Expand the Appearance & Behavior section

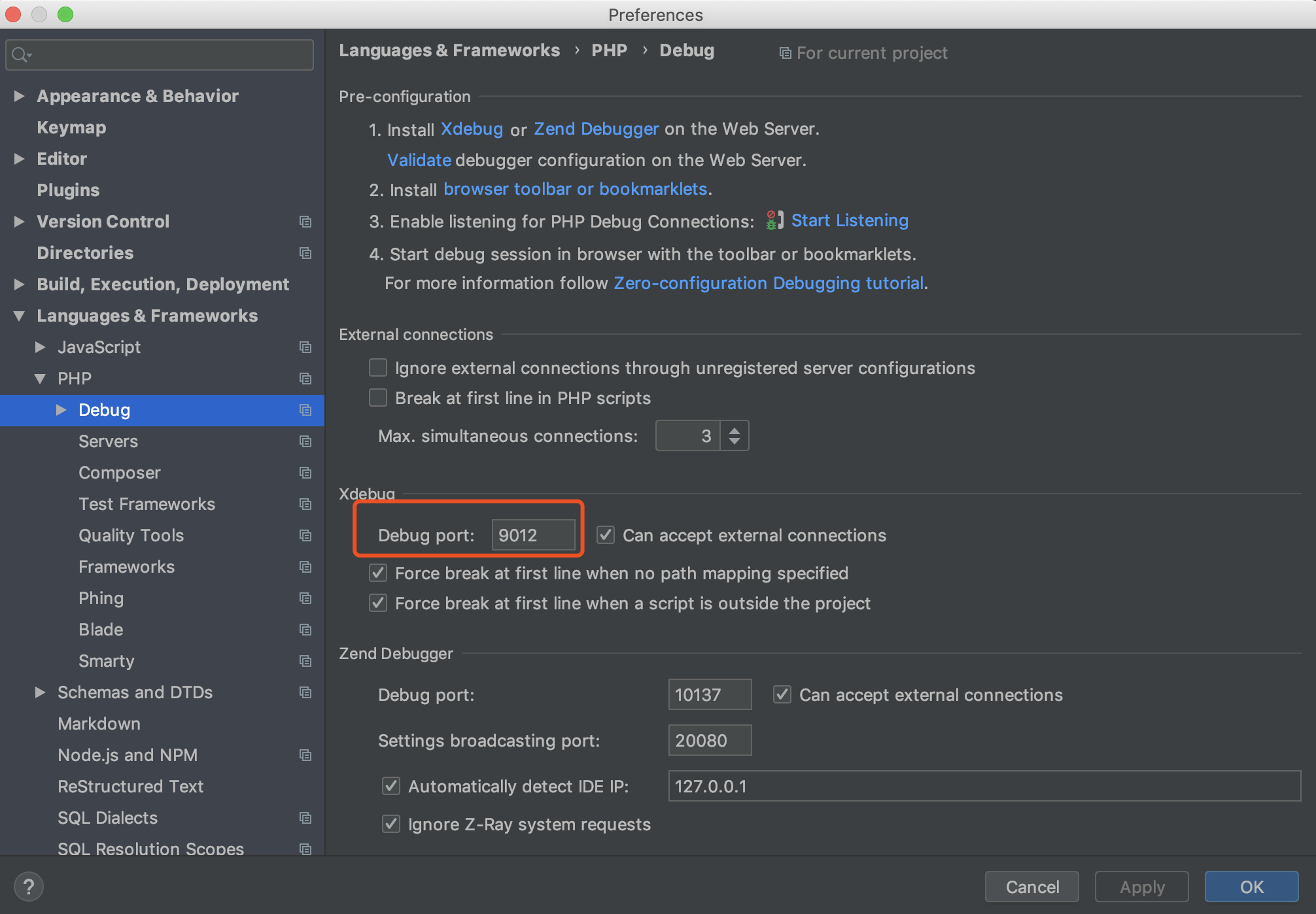(19, 96)
